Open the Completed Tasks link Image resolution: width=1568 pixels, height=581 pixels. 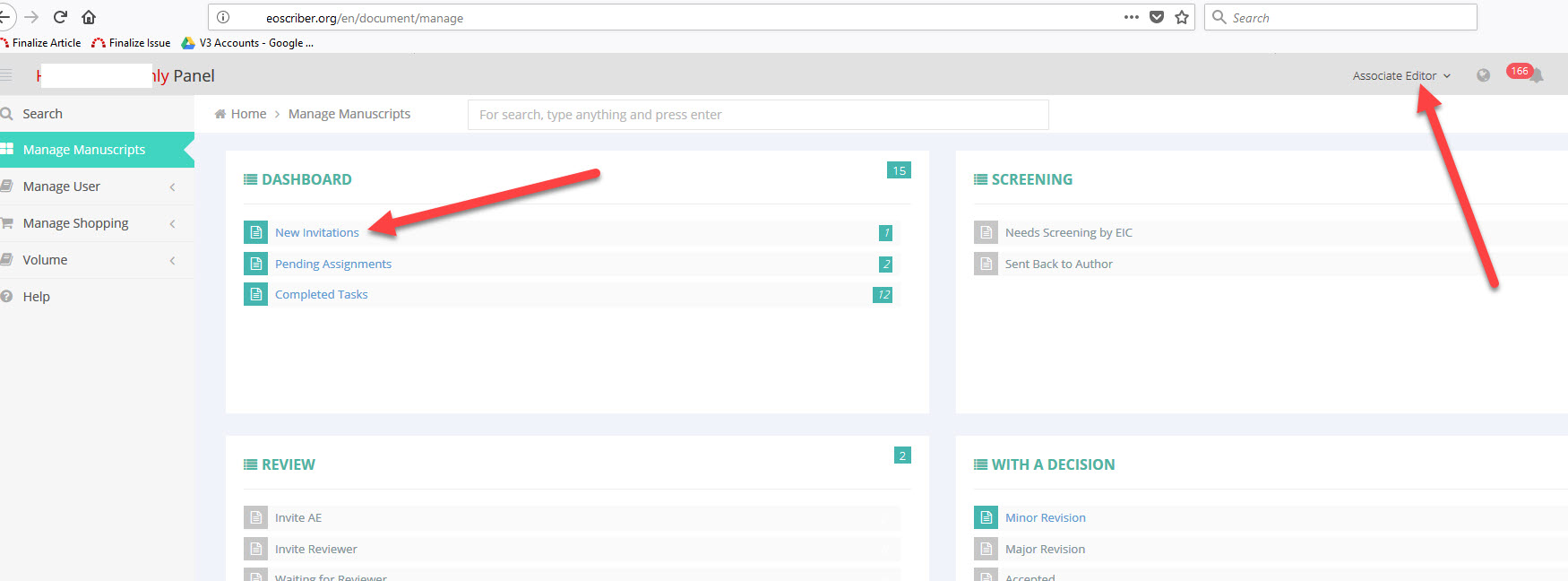(322, 294)
